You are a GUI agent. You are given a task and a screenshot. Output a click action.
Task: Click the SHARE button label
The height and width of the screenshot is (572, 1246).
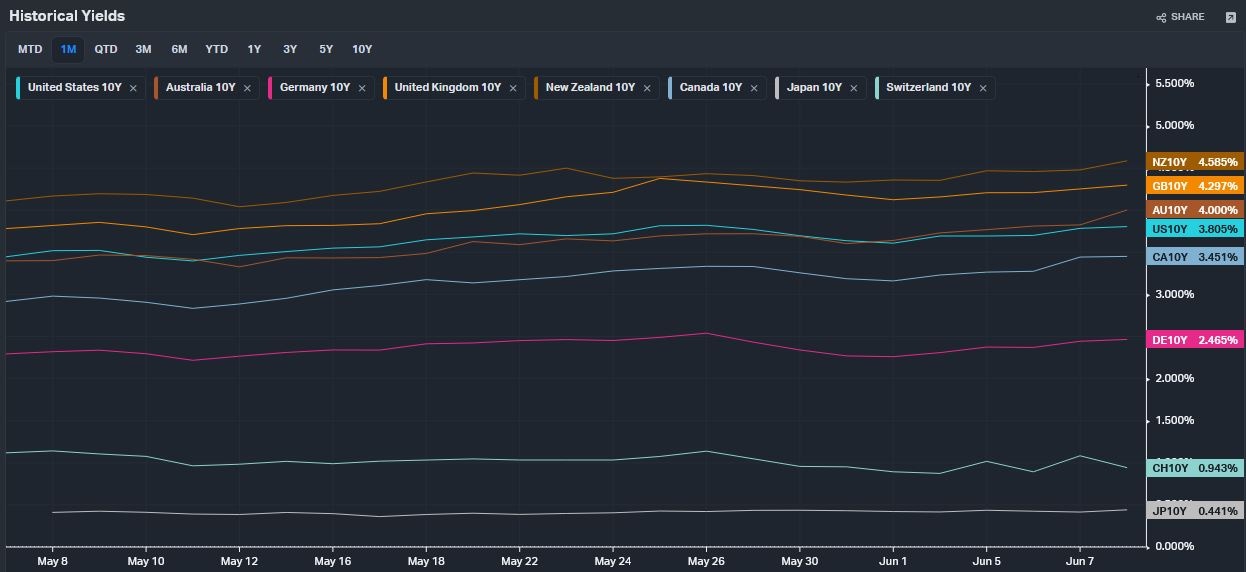tap(1187, 17)
